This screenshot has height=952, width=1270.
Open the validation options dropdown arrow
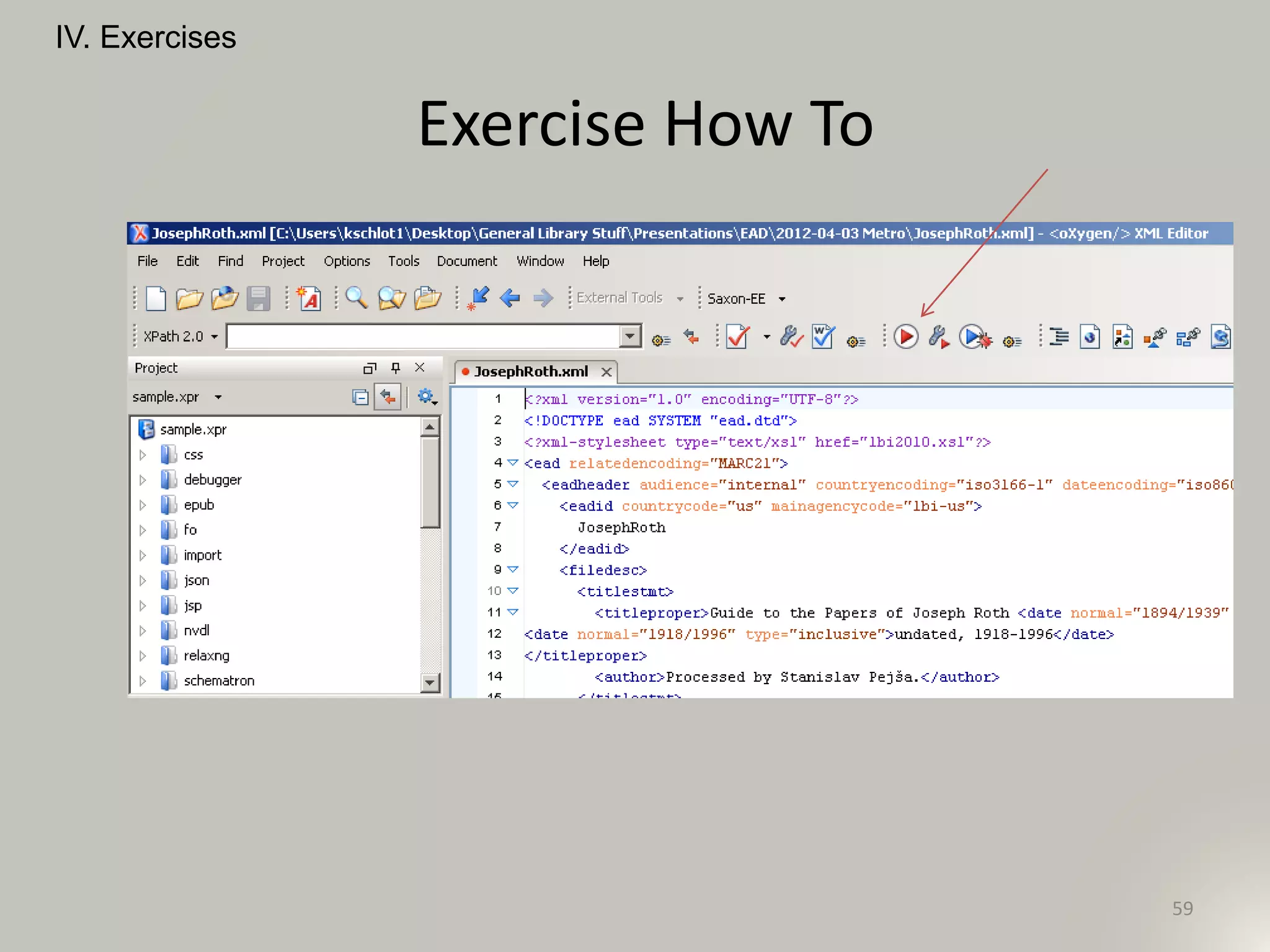[x=766, y=337]
